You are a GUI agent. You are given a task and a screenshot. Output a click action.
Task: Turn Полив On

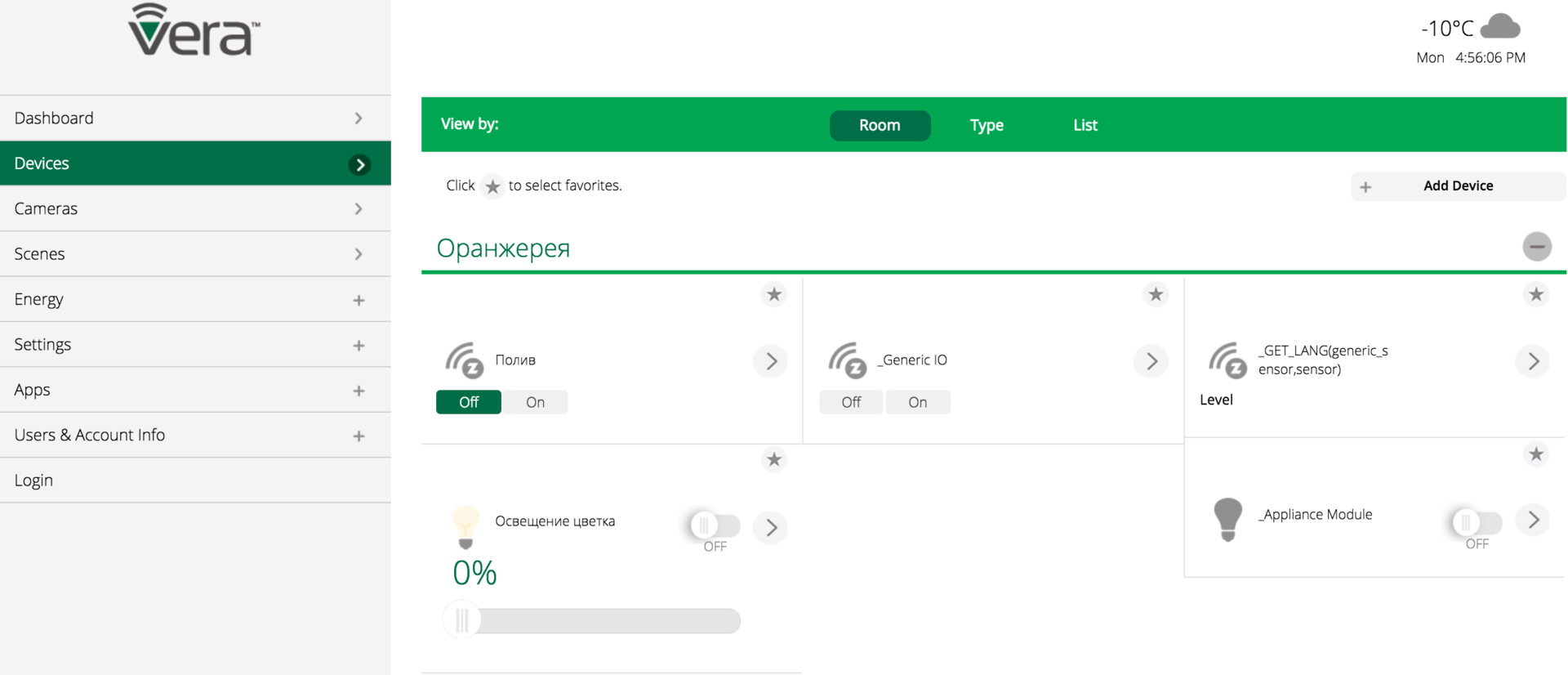(535, 402)
